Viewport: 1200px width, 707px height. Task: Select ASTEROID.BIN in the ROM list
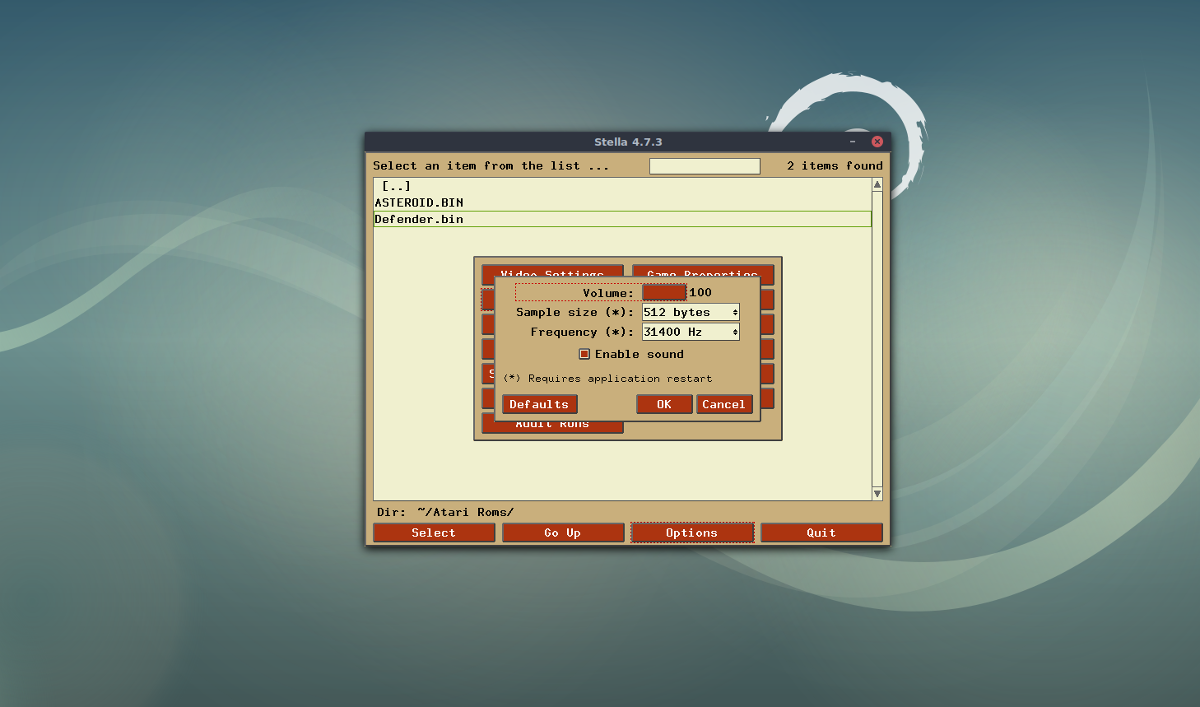click(x=622, y=202)
